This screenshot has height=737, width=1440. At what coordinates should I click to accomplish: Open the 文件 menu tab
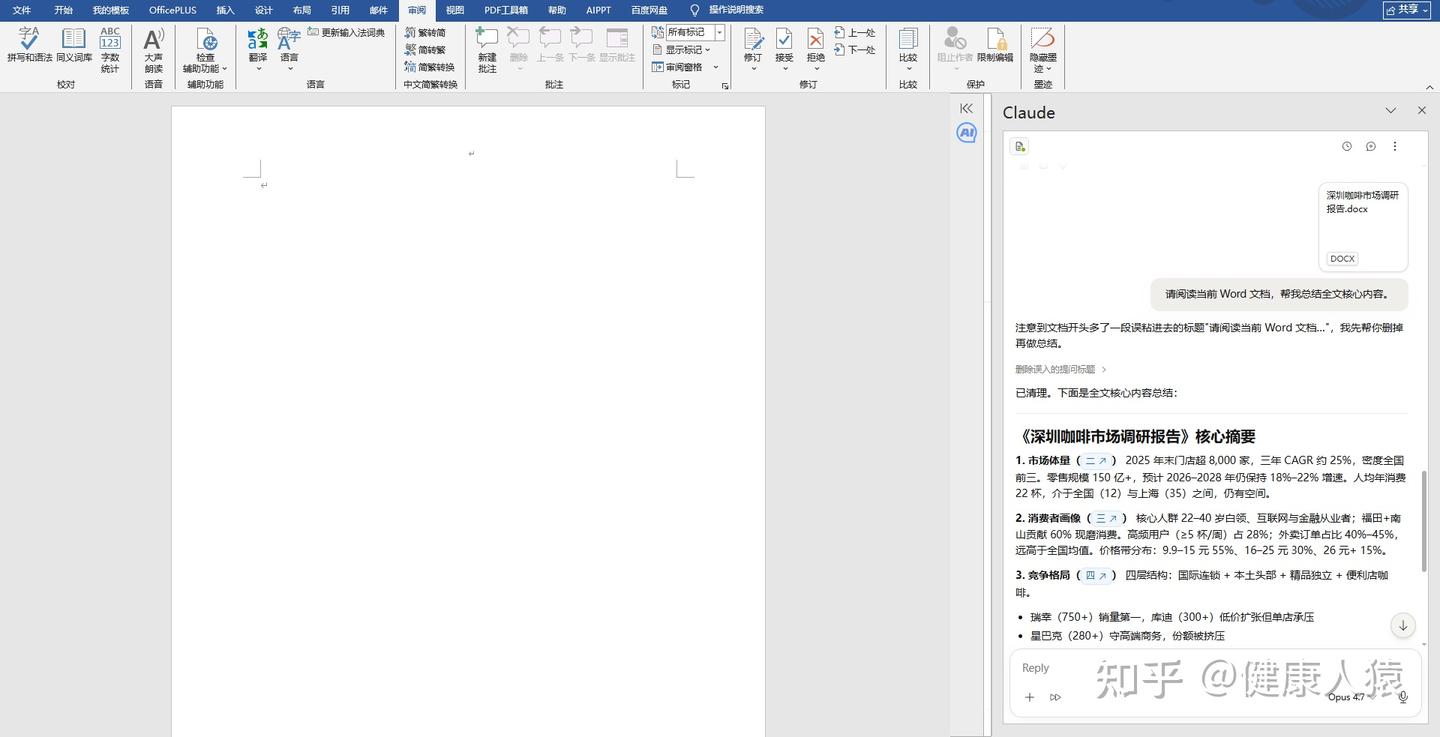pyautogui.click(x=22, y=10)
